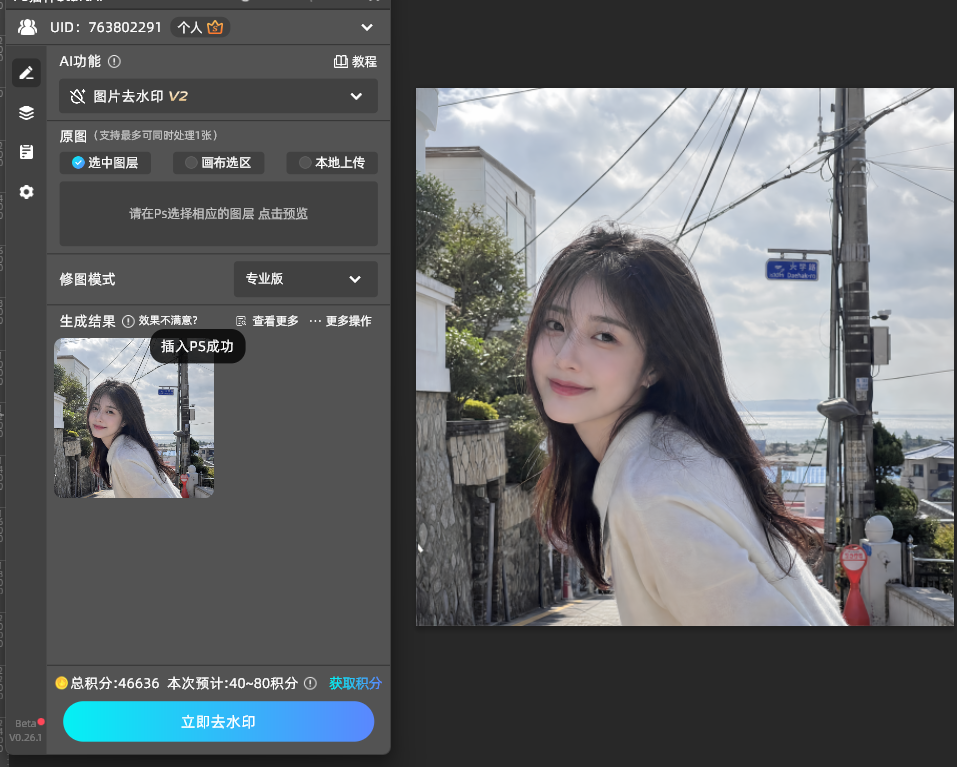Click the 教程 tutorial label
957x767 pixels.
click(x=364, y=62)
